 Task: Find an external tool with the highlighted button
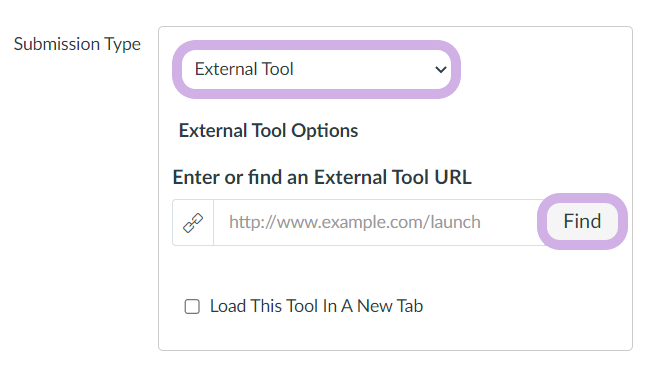pos(582,222)
